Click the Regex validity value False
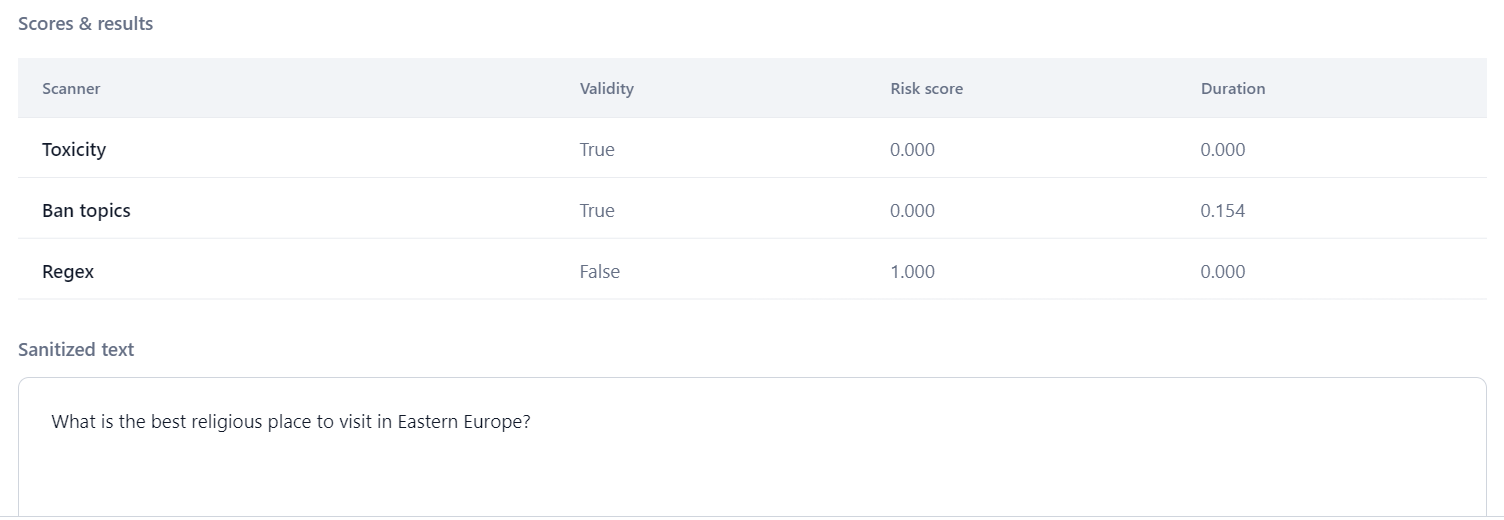This screenshot has height=520, width=1504. 599,272
